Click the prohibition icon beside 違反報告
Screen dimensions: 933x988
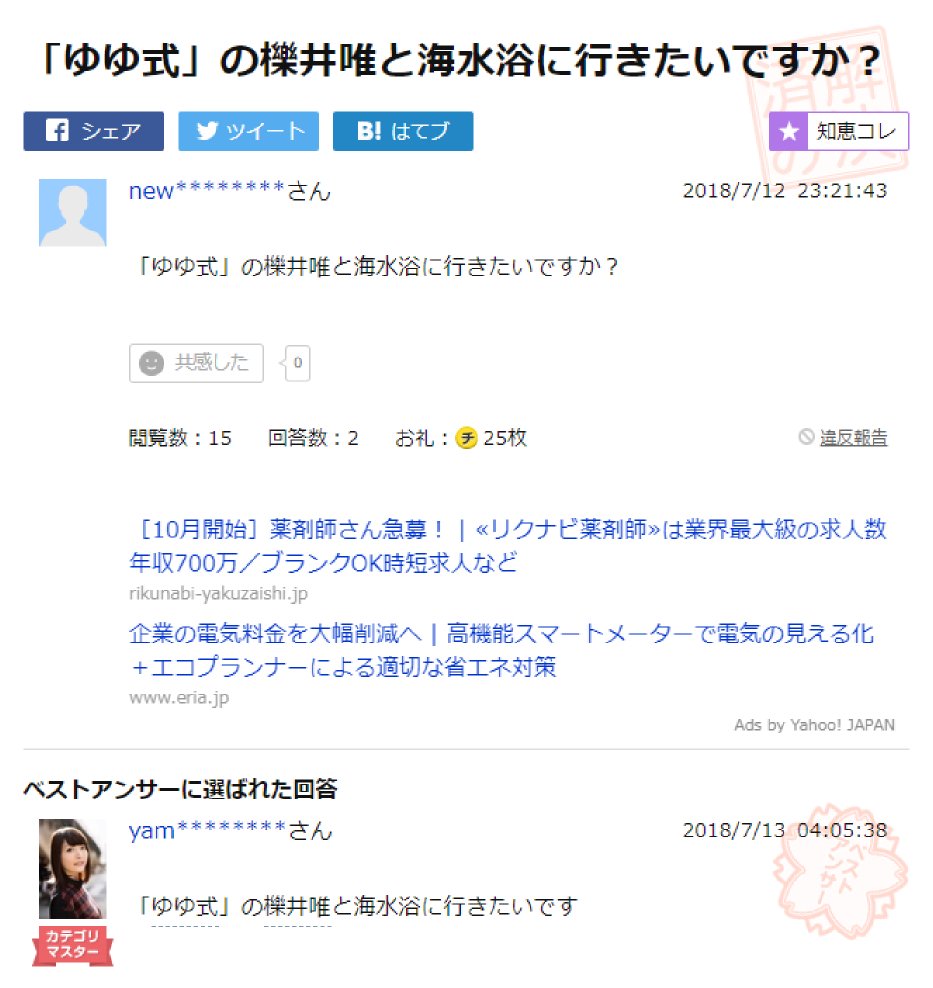click(x=806, y=437)
